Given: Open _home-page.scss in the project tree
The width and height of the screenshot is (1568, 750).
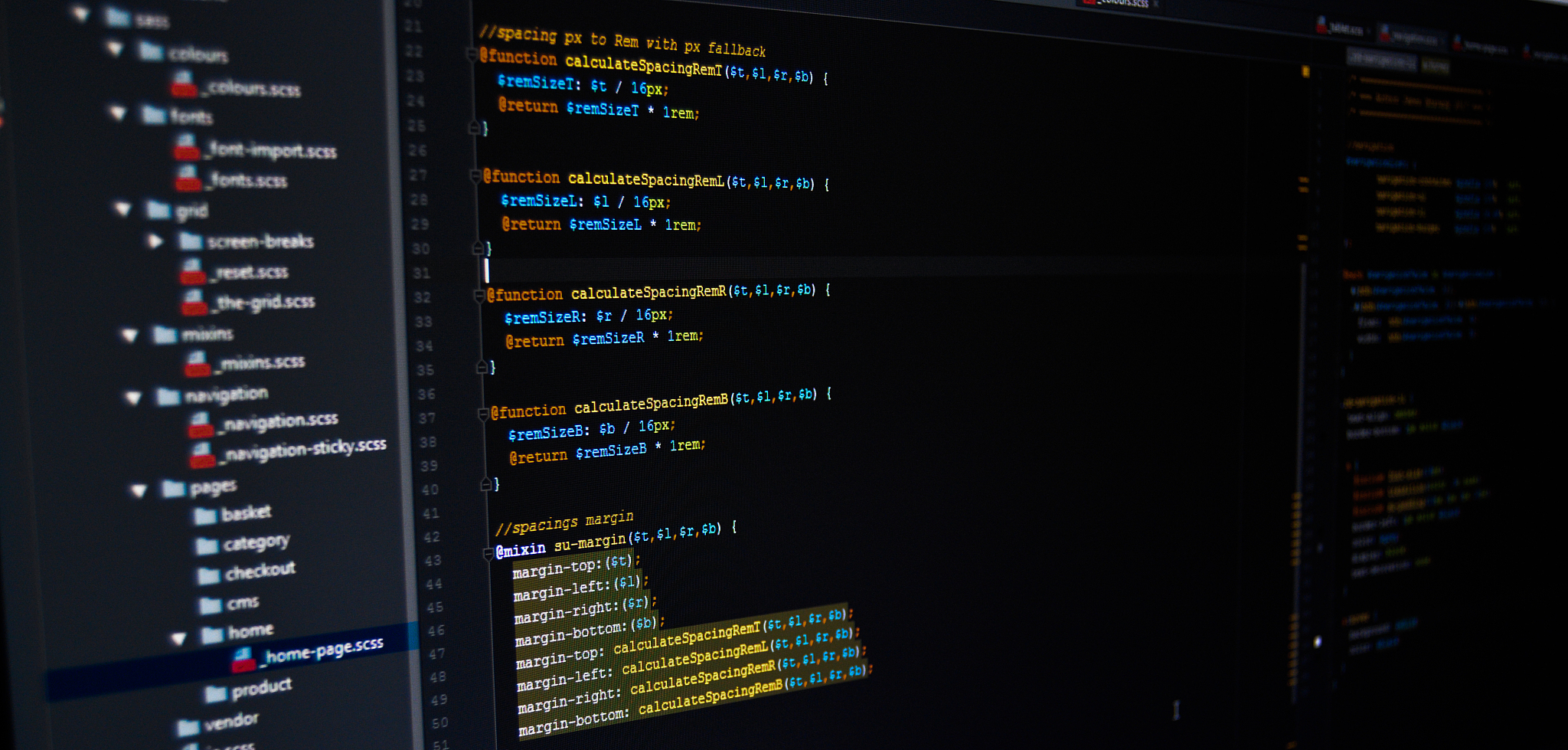Looking at the screenshot, I should [x=323, y=650].
